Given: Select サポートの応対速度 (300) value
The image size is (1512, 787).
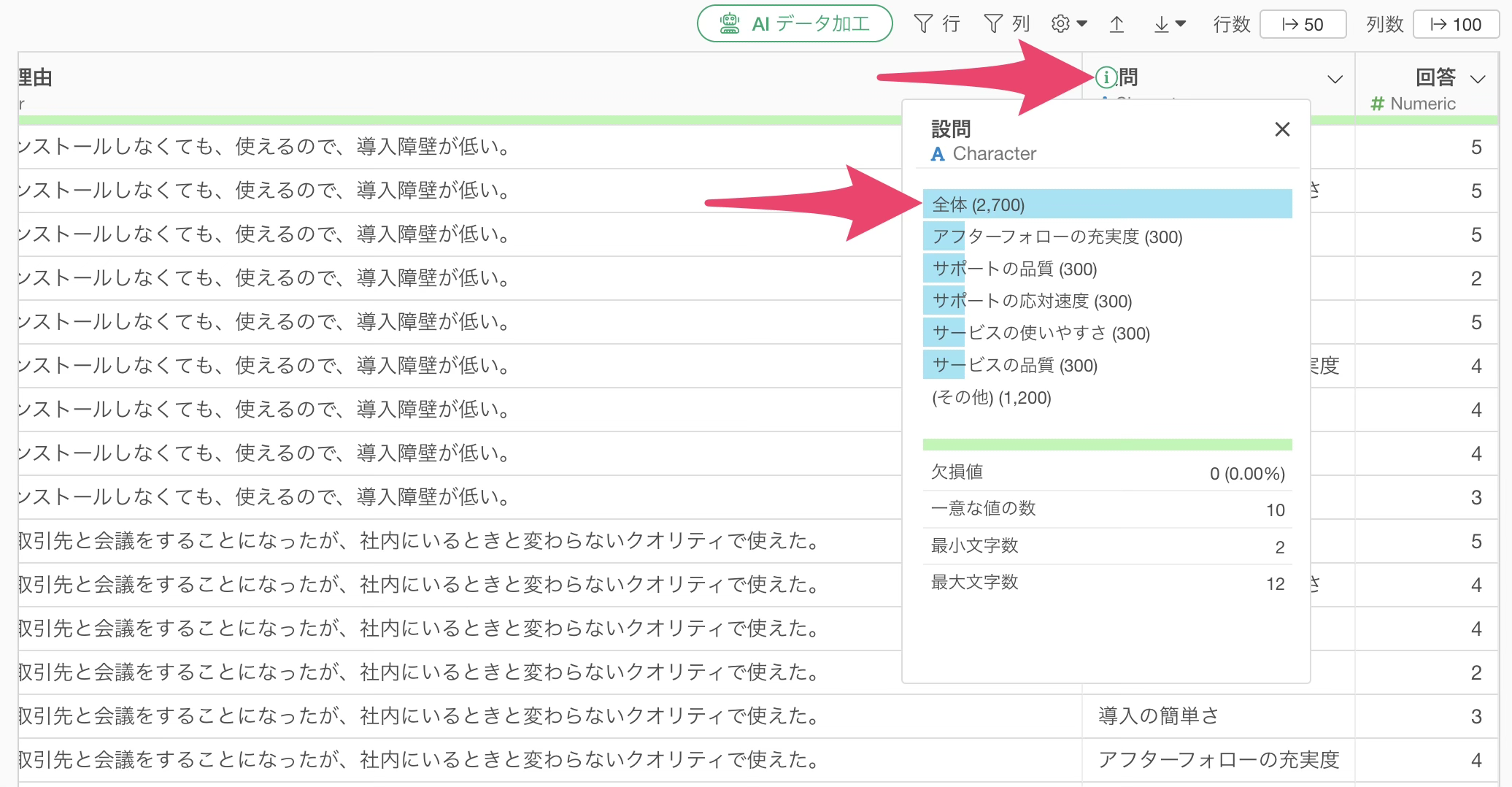Looking at the screenshot, I should click(1032, 301).
